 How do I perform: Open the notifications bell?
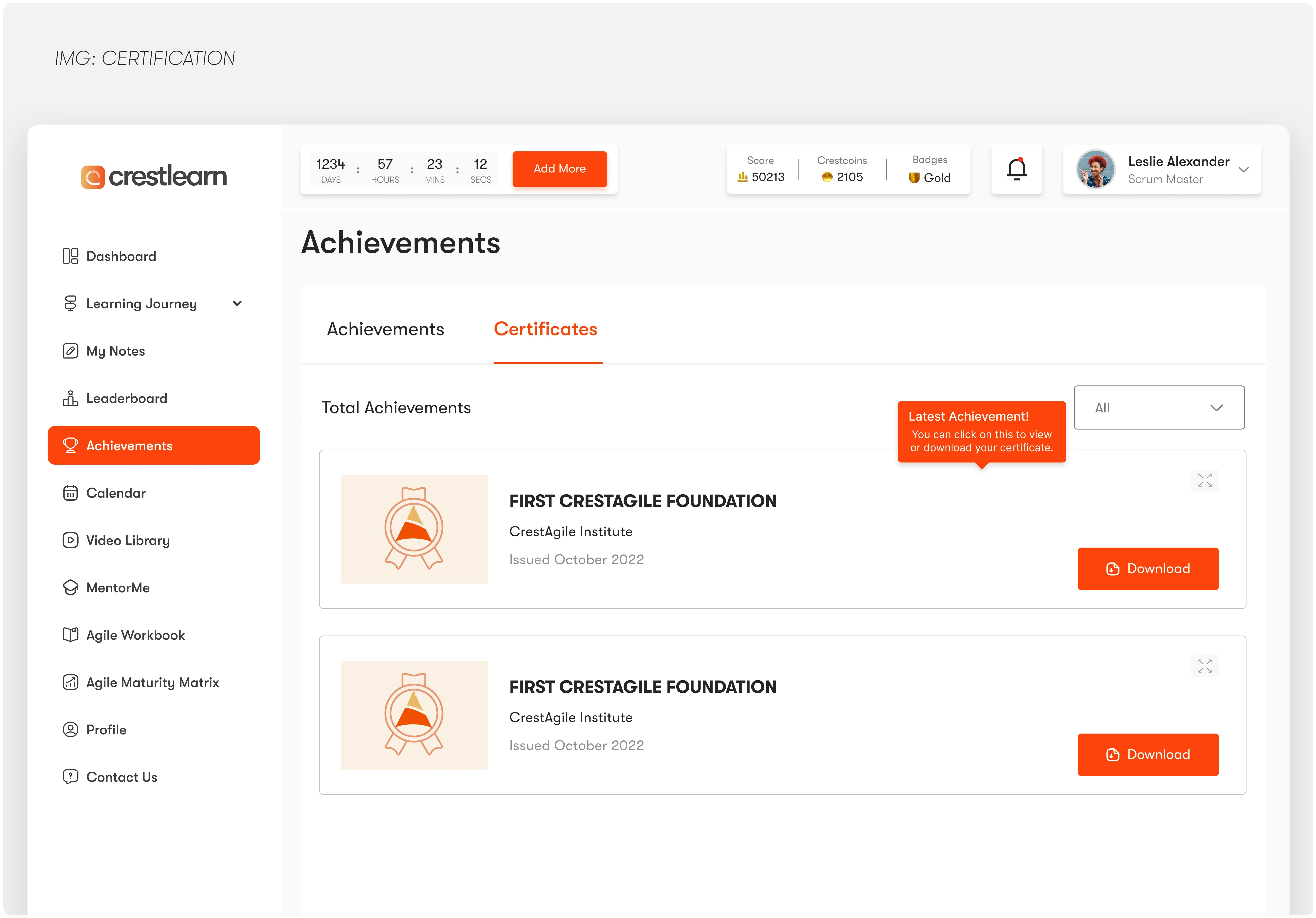pyautogui.click(x=1017, y=169)
